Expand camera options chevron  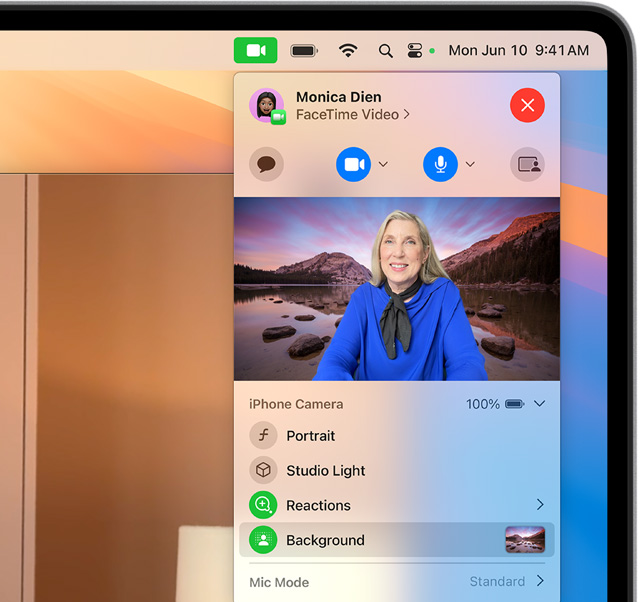(x=383, y=164)
